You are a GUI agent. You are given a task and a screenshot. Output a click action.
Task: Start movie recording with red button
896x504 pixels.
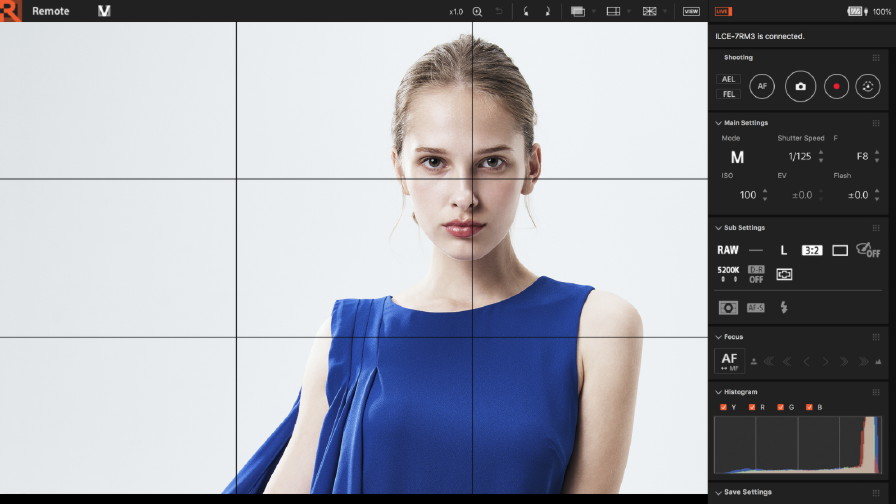(x=836, y=86)
